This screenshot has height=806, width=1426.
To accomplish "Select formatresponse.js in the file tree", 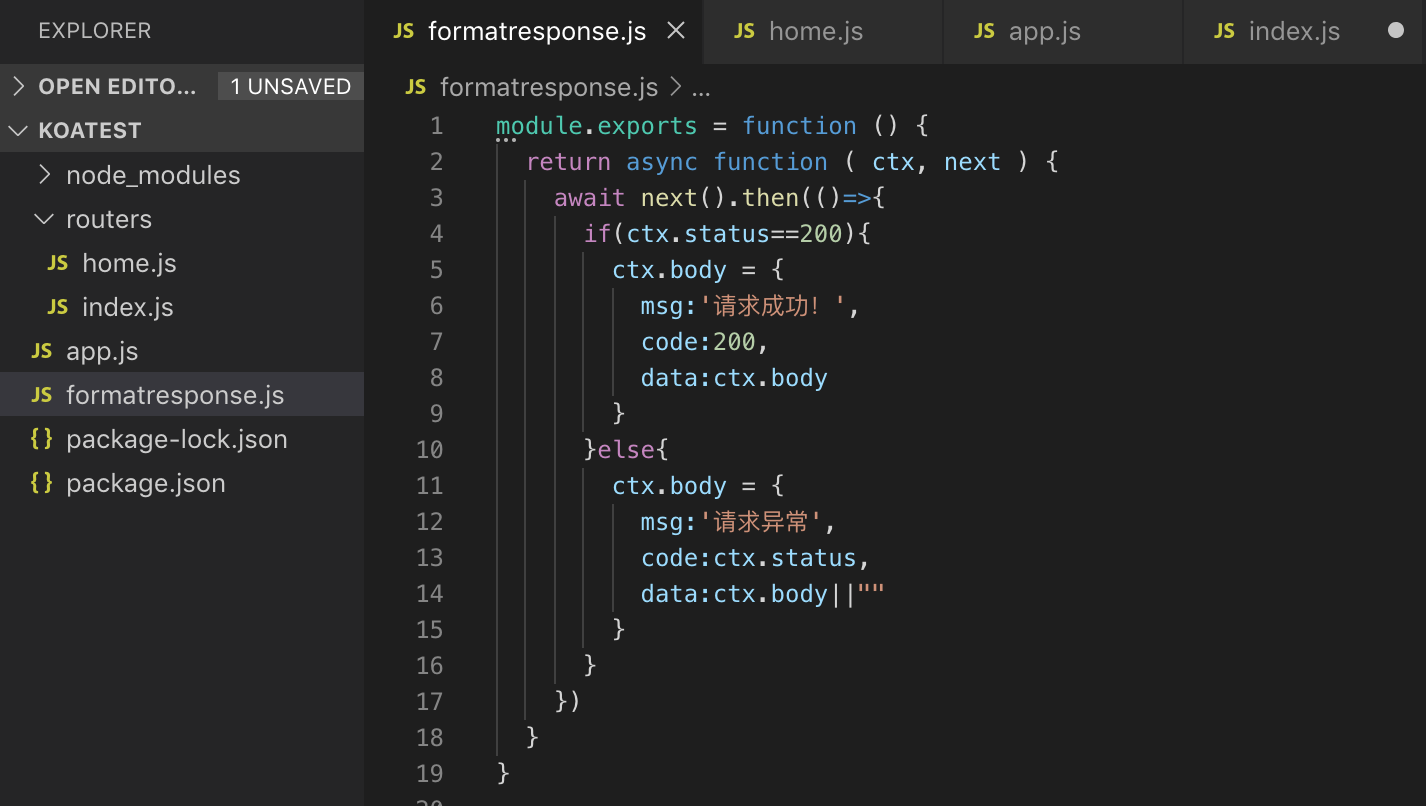I will point(174,395).
